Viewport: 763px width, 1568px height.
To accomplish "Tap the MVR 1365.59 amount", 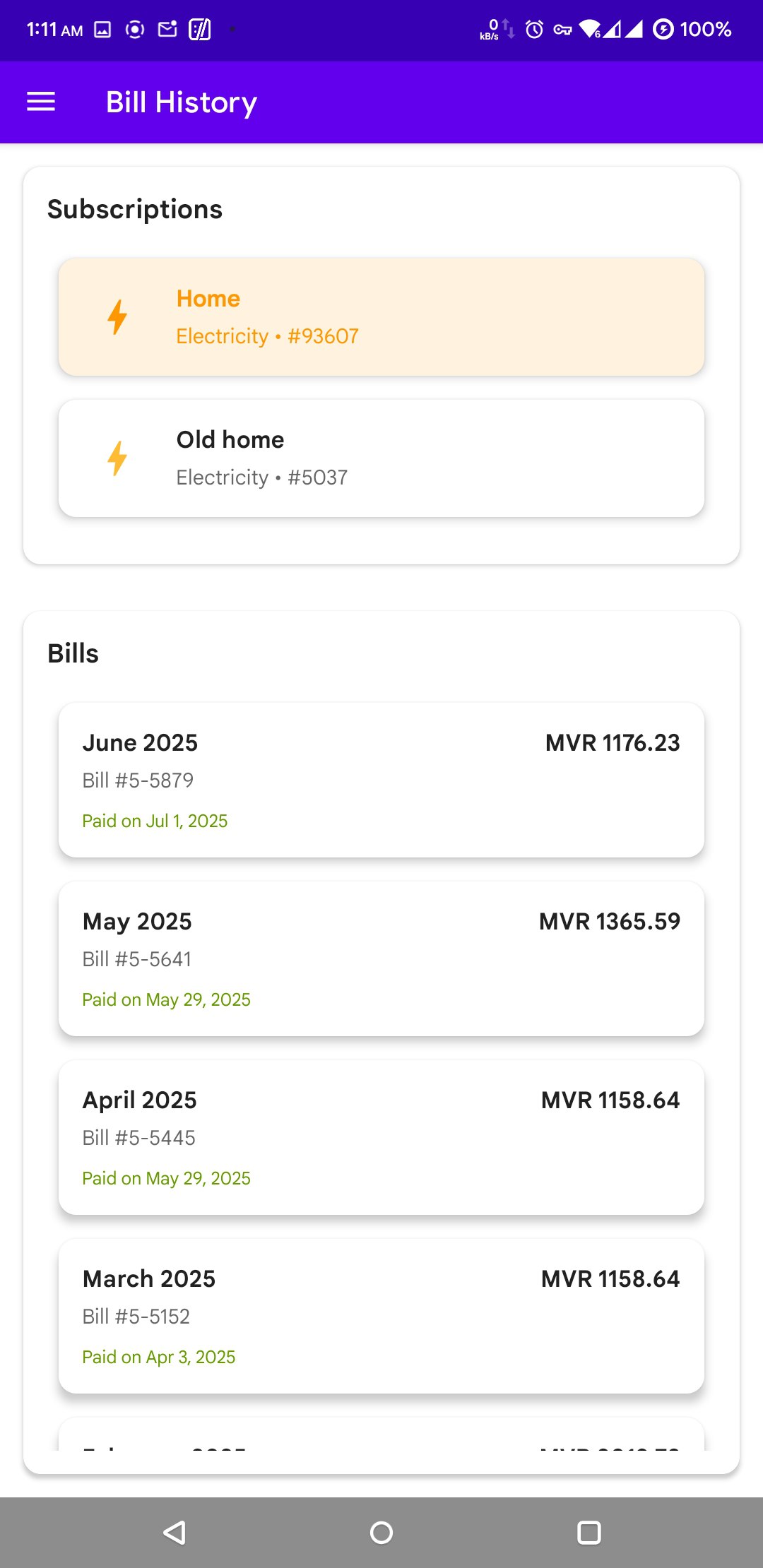I will point(610,922).
